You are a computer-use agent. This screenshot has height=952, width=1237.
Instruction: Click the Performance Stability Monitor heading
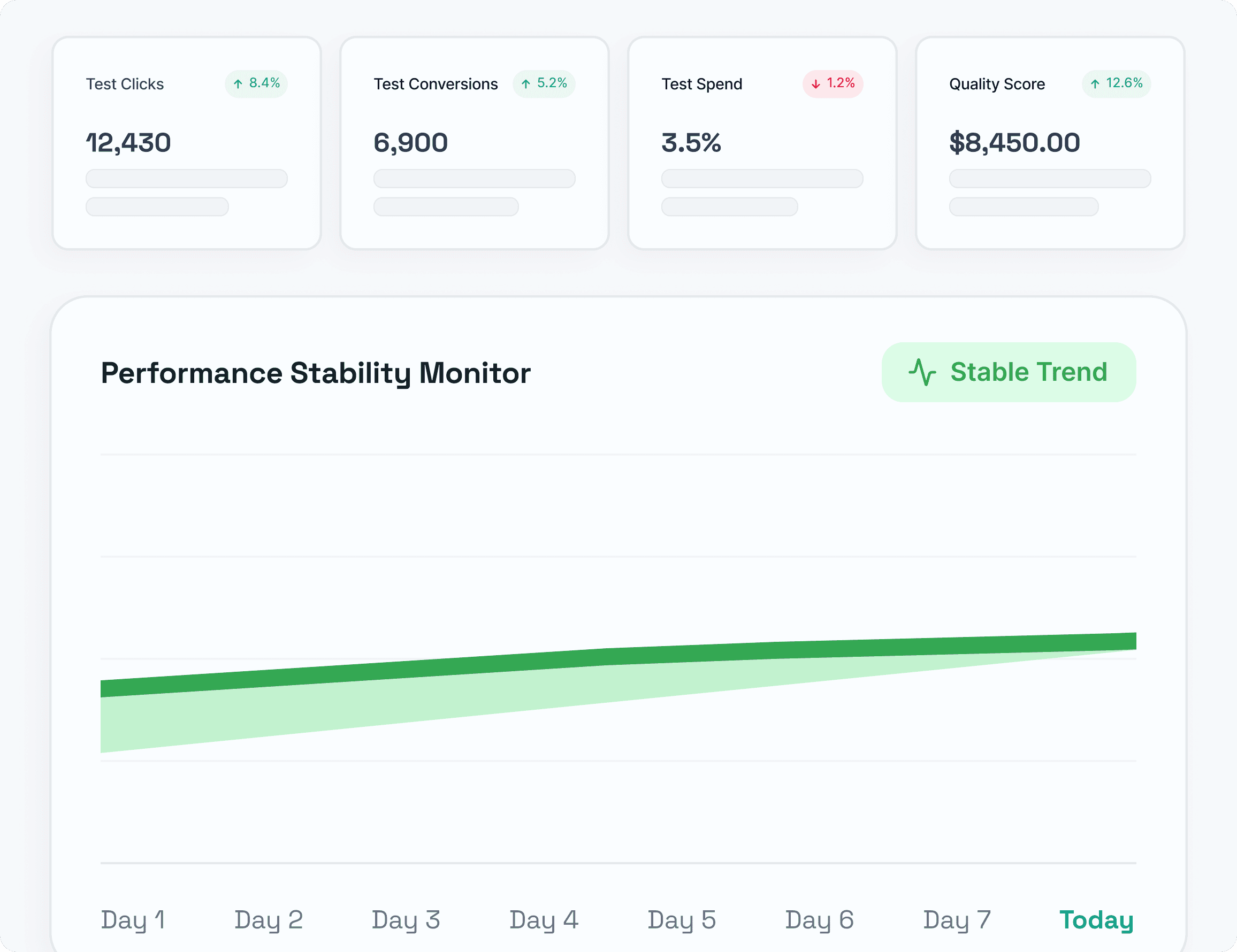(316, 373)
